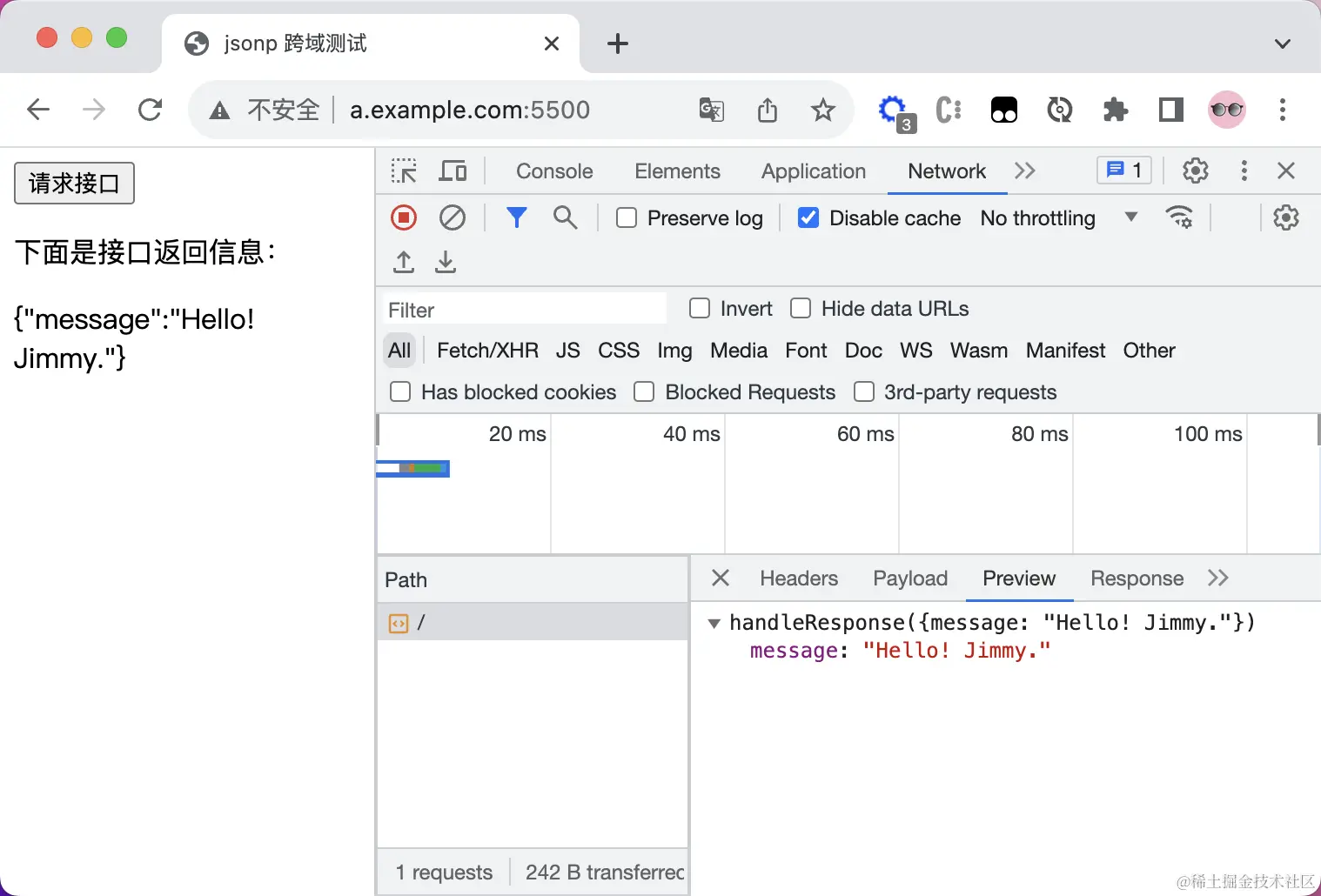Select the All filter type
Viewport: 1321px width, 896px height.
click(399, 350)
